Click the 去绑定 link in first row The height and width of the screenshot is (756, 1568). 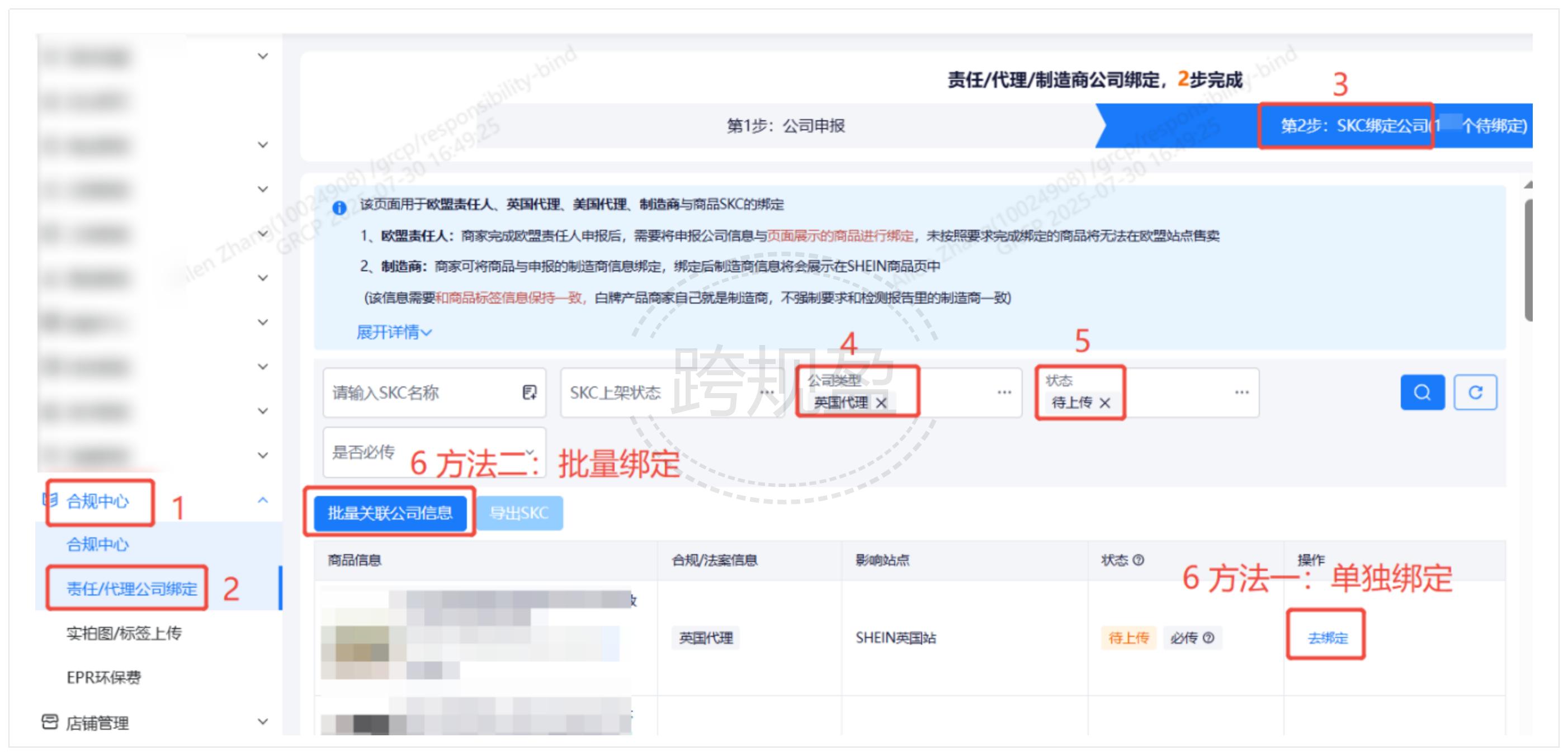[x=1327, y=637]
